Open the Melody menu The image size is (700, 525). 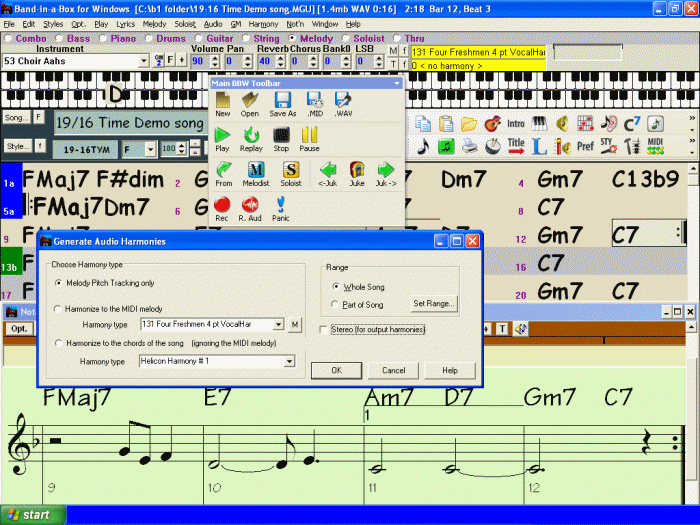tap(154, 24)
